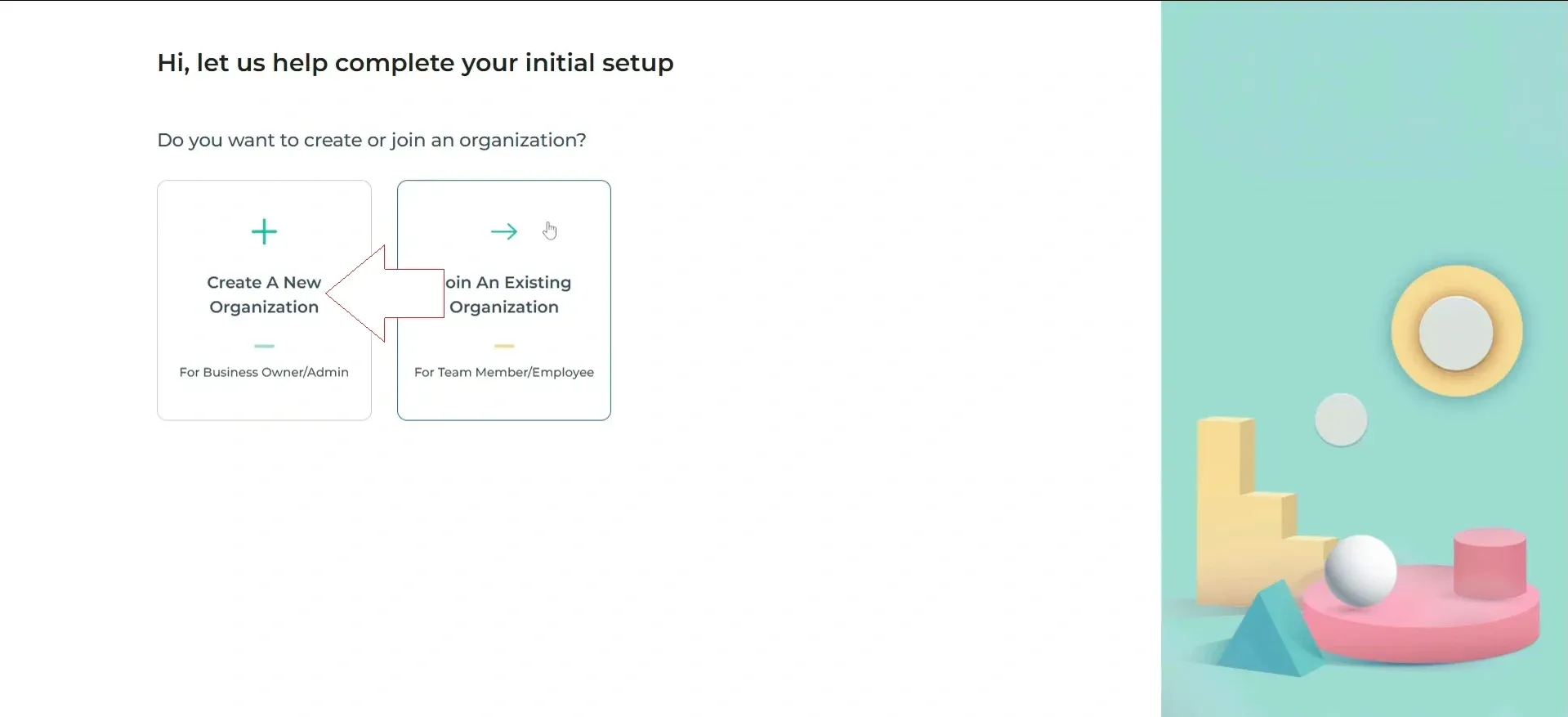Click the 'Create A New Organization' title text

click(x=264, y=294)
